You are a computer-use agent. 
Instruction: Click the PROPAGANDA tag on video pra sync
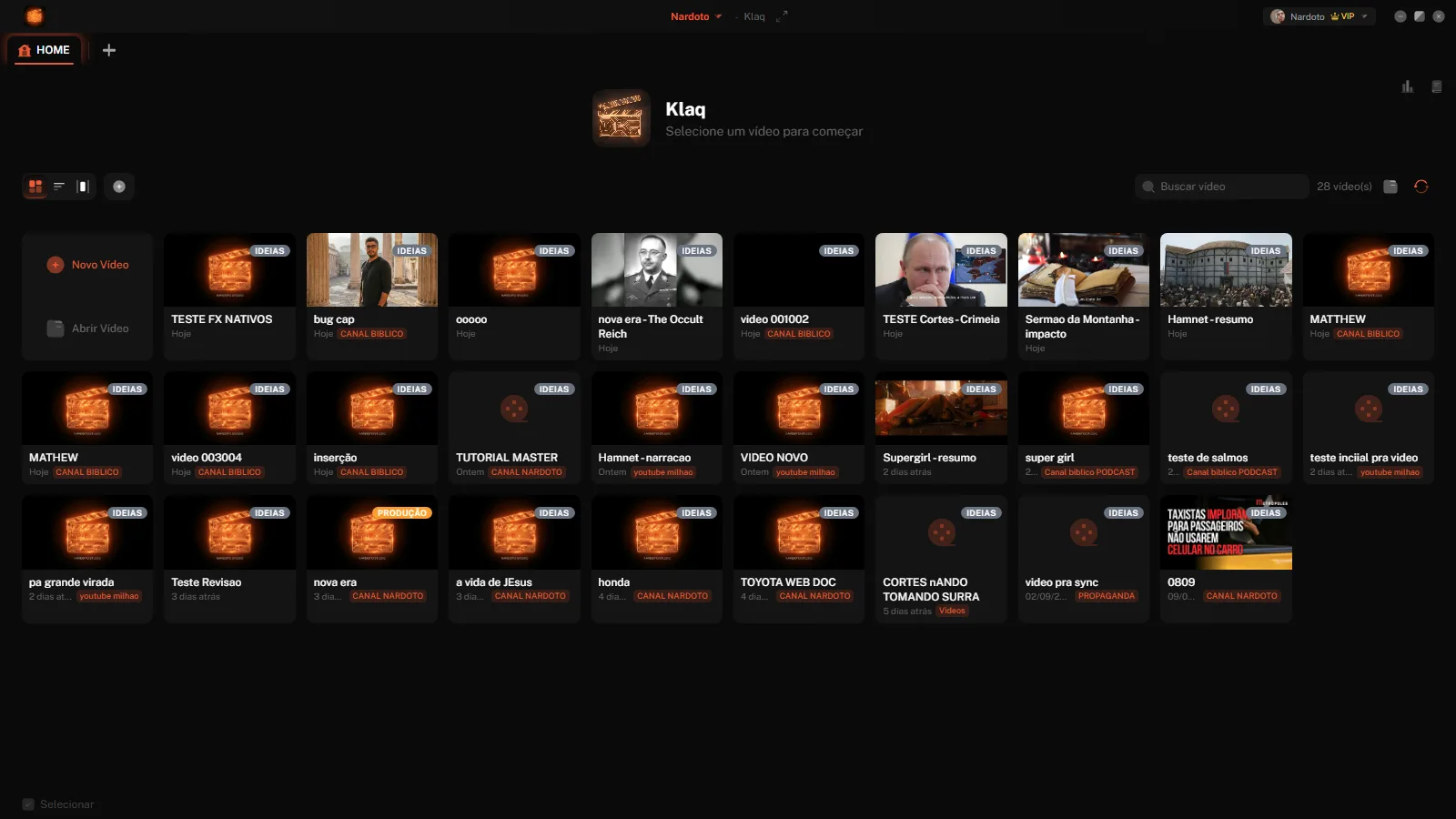[x=1107, y=596]
